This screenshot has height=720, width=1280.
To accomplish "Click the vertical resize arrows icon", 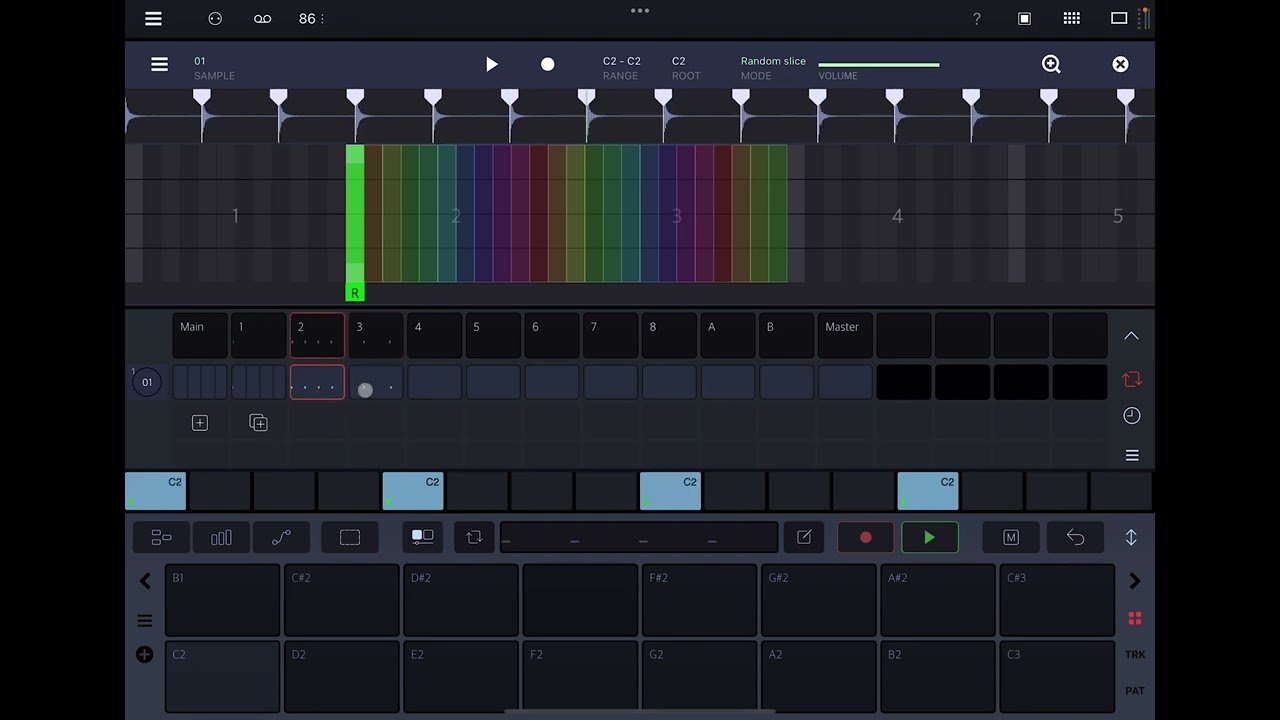I will click(x=1131, y=538).
